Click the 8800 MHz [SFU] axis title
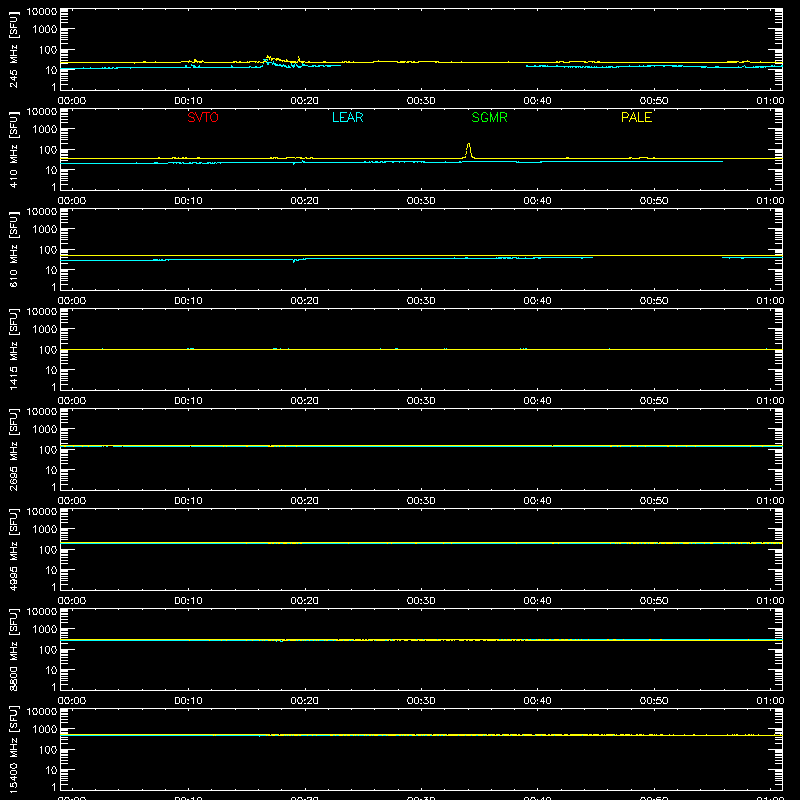This screenshot has height=800, width=800. pos(13,649)
